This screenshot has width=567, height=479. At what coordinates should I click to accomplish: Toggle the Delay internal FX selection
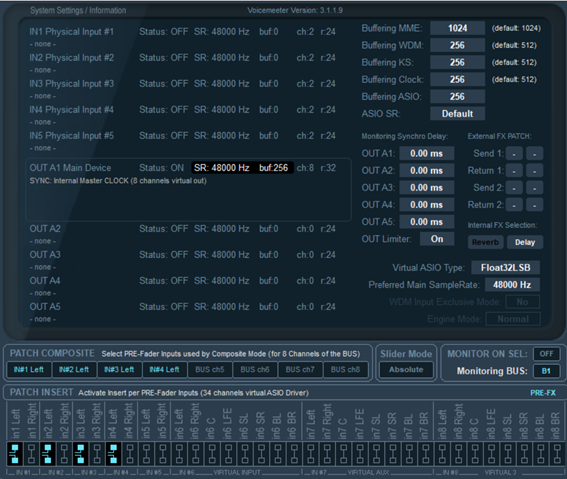point(525,242)
